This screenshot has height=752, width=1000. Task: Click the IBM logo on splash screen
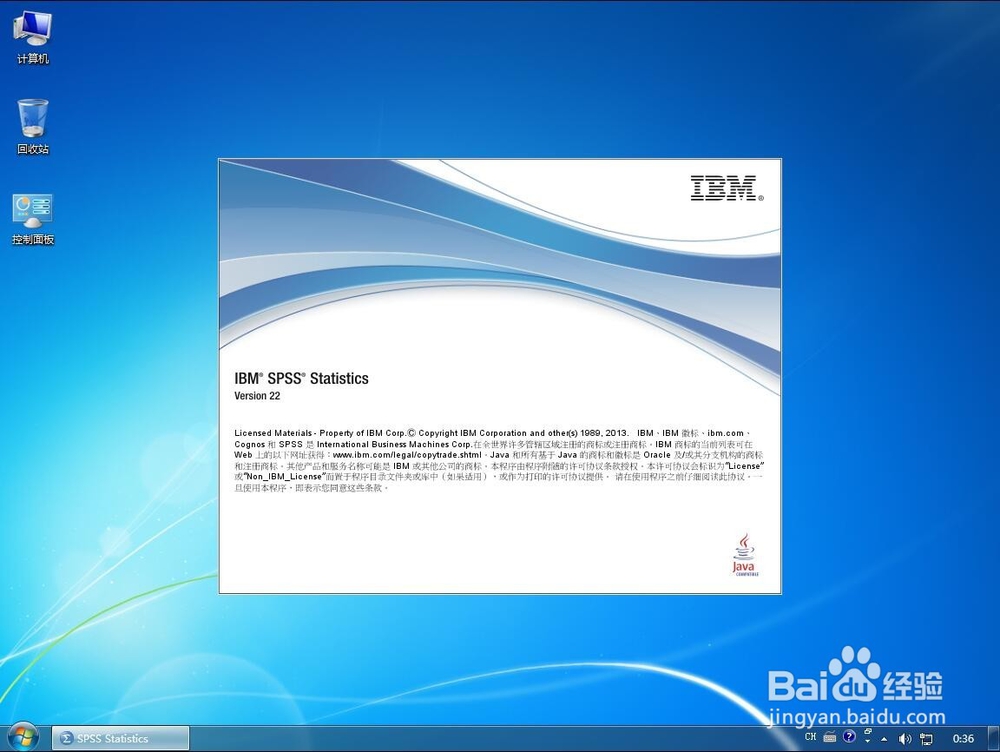726,188
